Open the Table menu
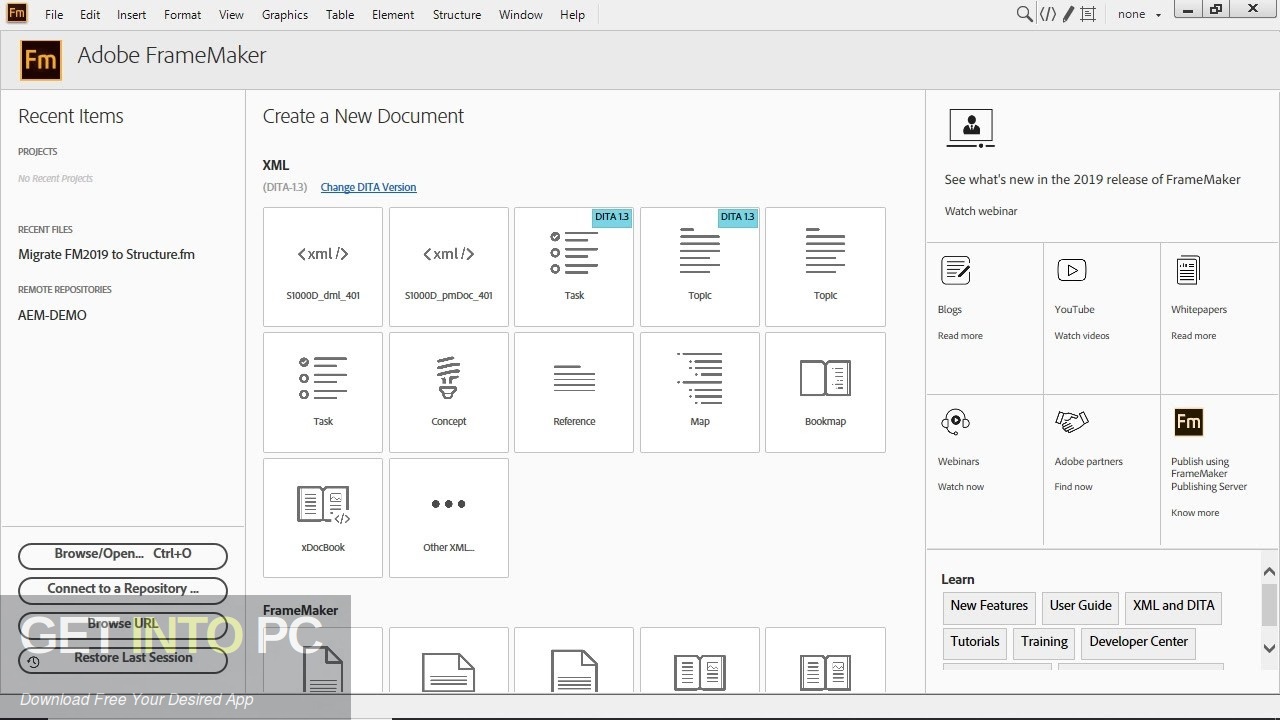 340,15
